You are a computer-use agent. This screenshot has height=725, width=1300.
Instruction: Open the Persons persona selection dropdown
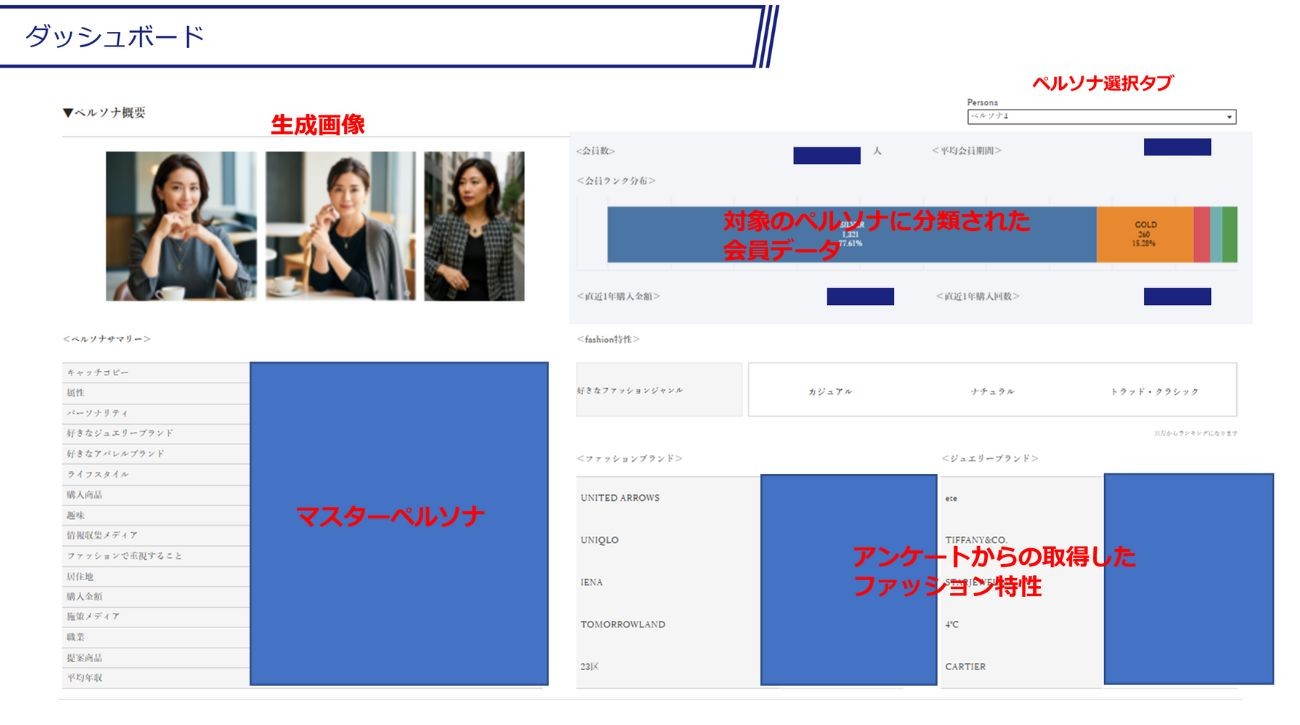click(x=1100, y=117)
